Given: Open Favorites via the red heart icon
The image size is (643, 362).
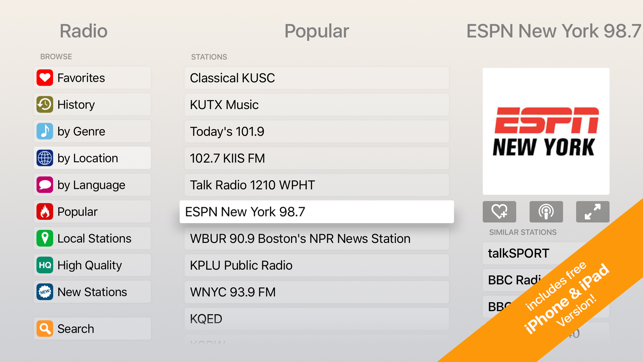Looking at the screenshot, I should pos(45,77).
